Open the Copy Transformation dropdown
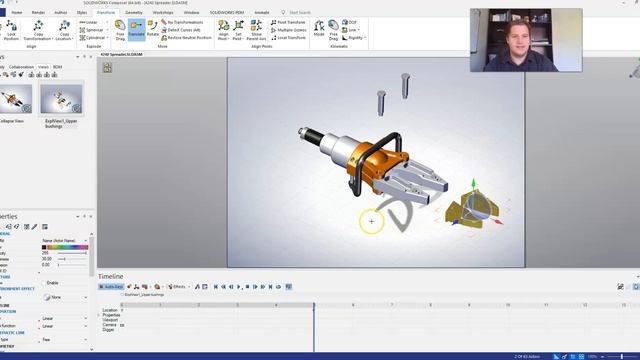The image size is (640, 360). pos(38,31)
